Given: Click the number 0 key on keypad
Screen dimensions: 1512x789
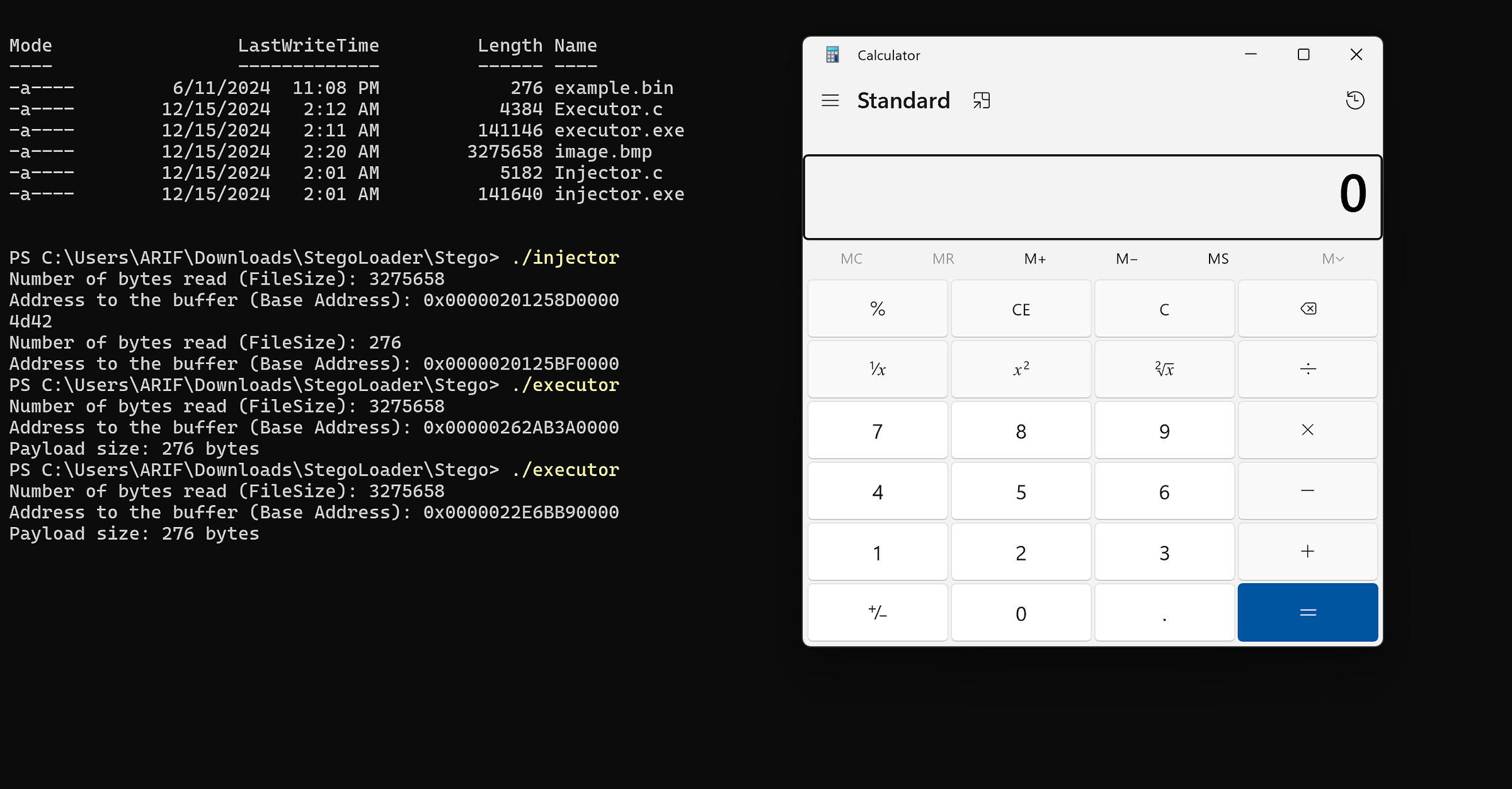Looking at the screenshot, I should pos(1021,613).
